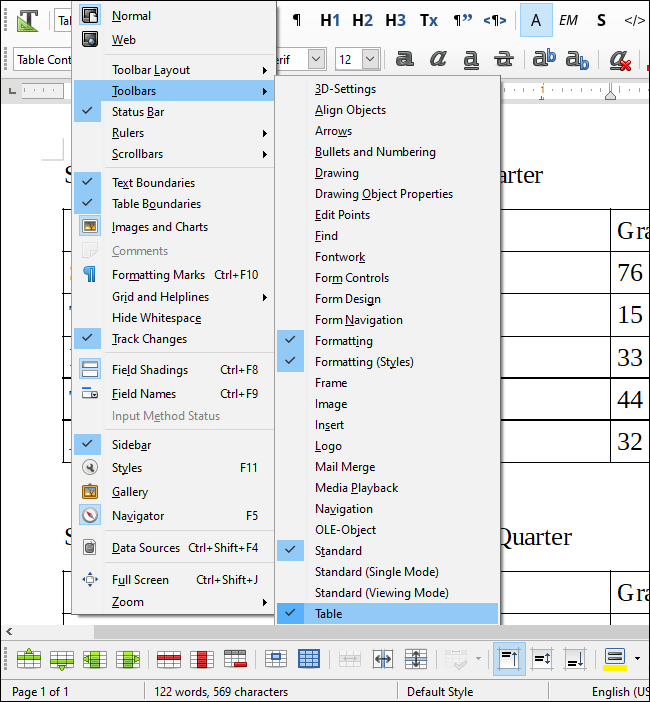Uncheck Table Boundaries option

[x=174, y=204]
